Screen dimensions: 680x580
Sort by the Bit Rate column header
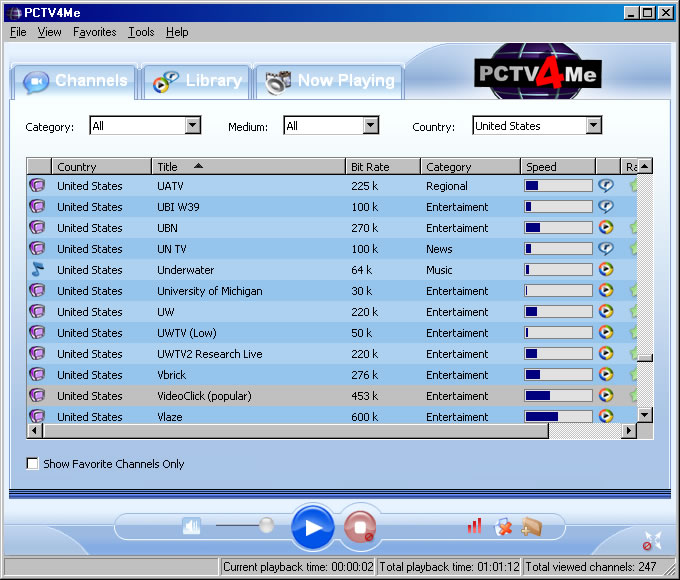383,167
